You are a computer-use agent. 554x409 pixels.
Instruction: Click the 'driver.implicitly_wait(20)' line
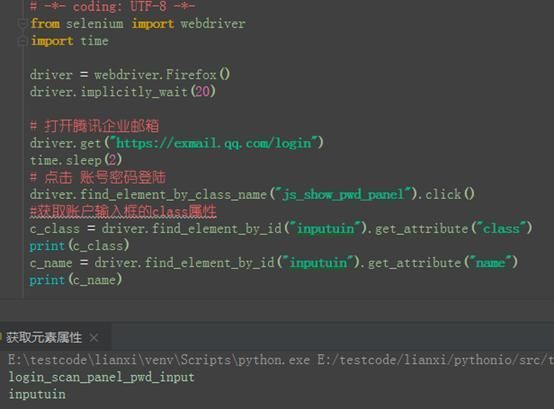click(x=122, y=92)
